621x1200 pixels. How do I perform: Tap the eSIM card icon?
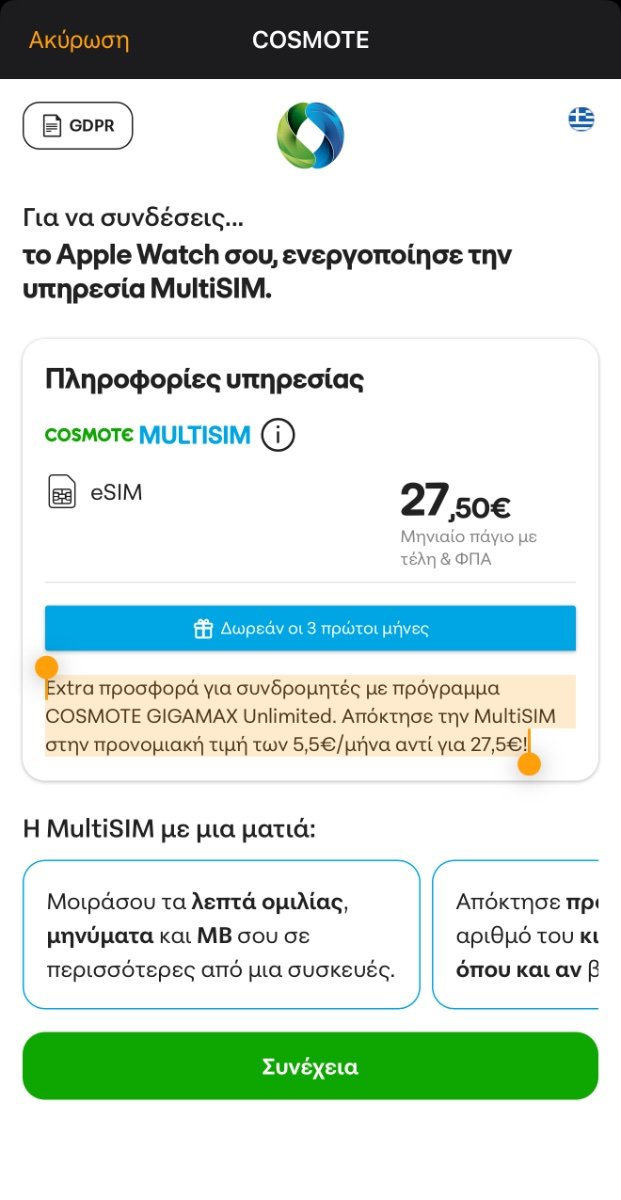[x=62, y=493]
